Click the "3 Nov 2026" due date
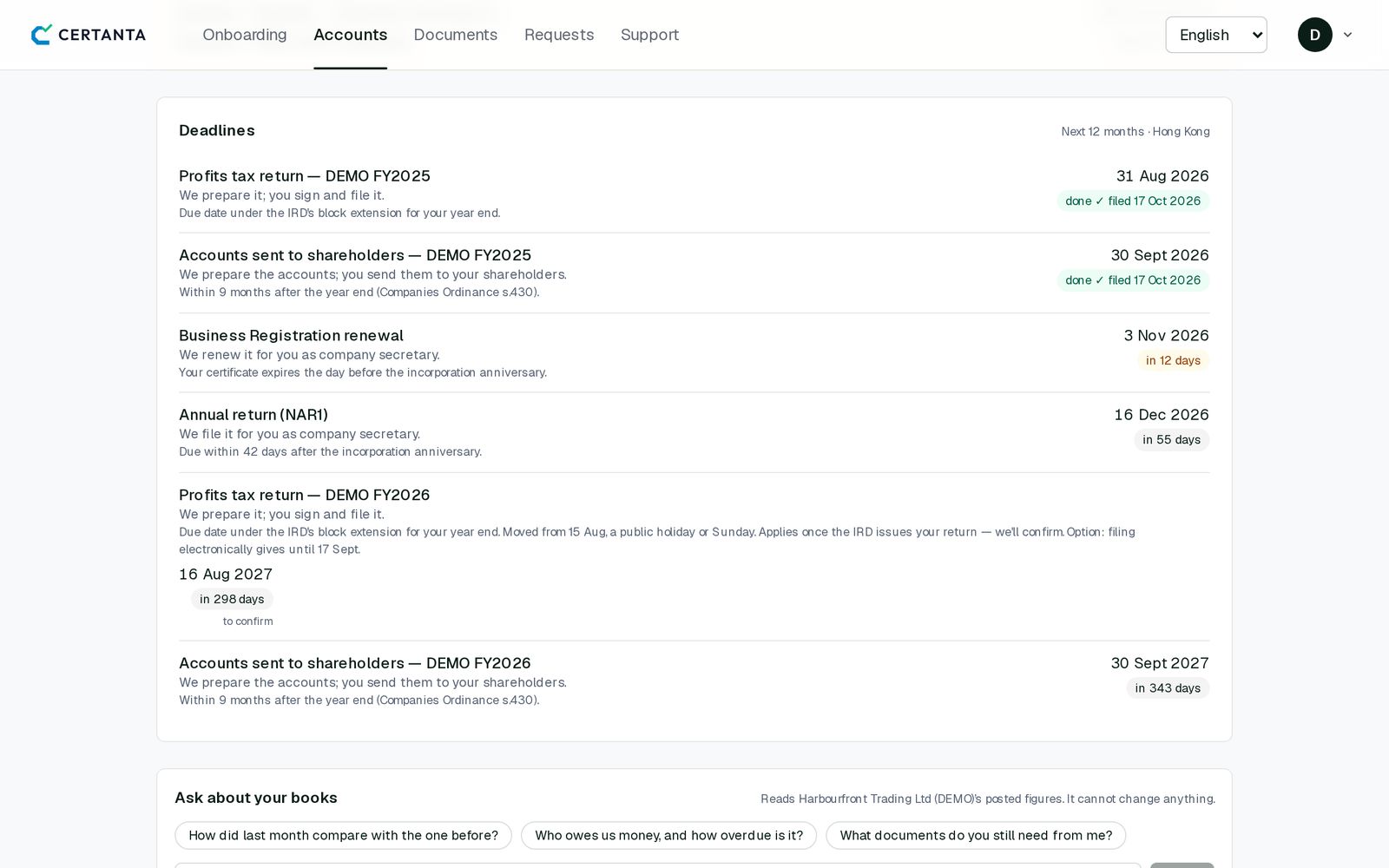 (1166, 335)
